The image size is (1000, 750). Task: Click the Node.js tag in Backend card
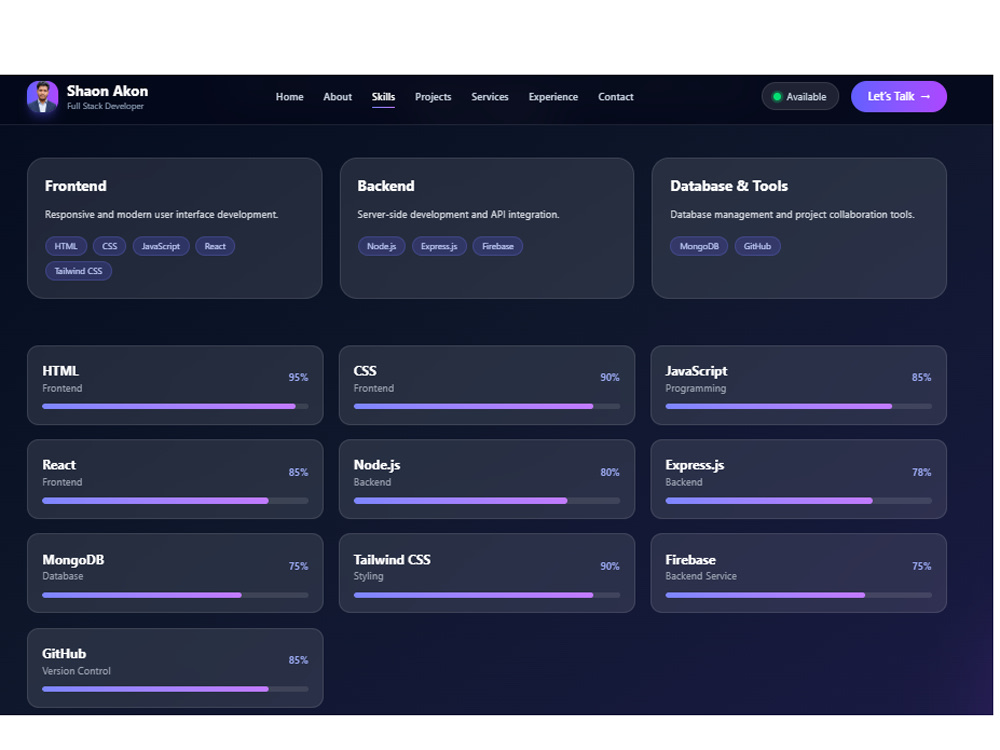381,246
